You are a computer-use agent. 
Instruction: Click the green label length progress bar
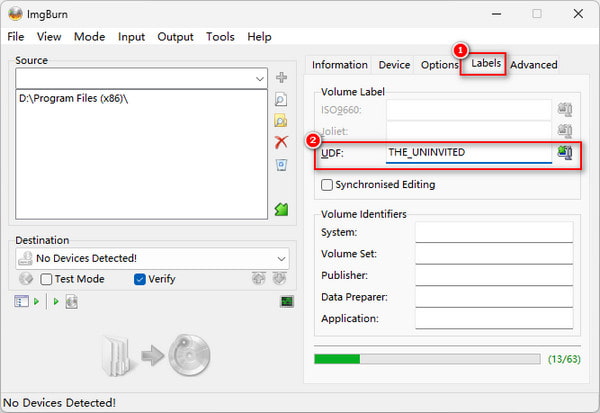(427, 359)
